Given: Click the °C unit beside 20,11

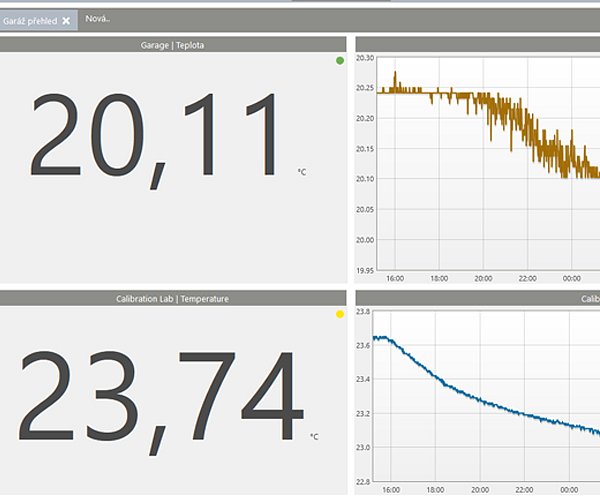Looking at the screenshot, I should [x=302, y=172].
